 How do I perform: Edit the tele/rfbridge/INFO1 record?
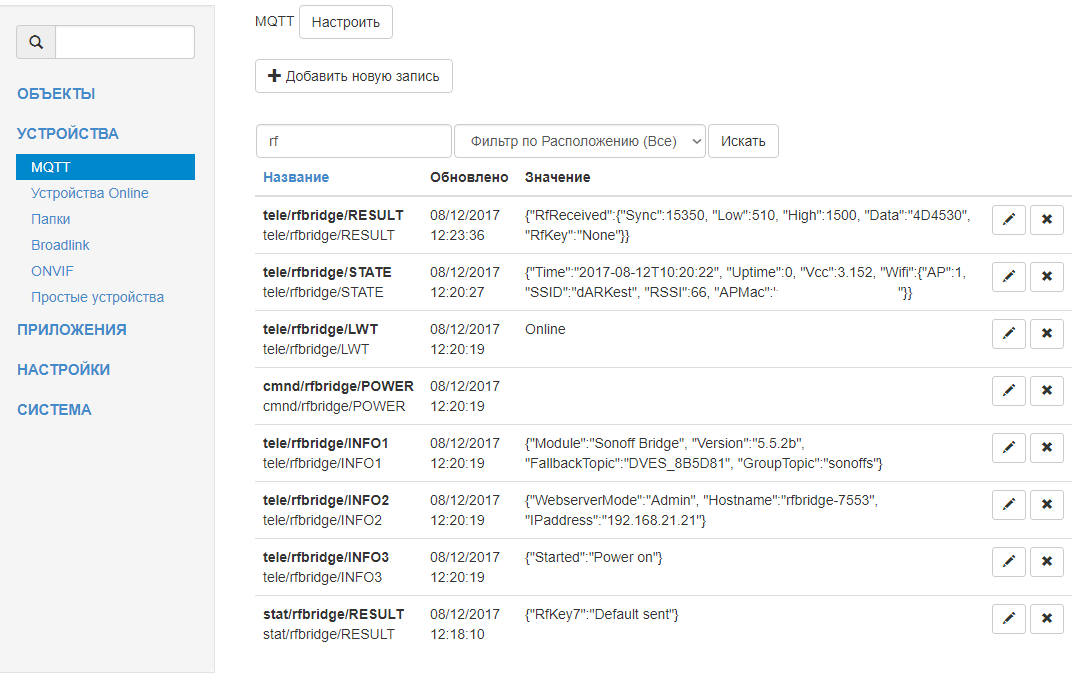[x=1009, y=448]
